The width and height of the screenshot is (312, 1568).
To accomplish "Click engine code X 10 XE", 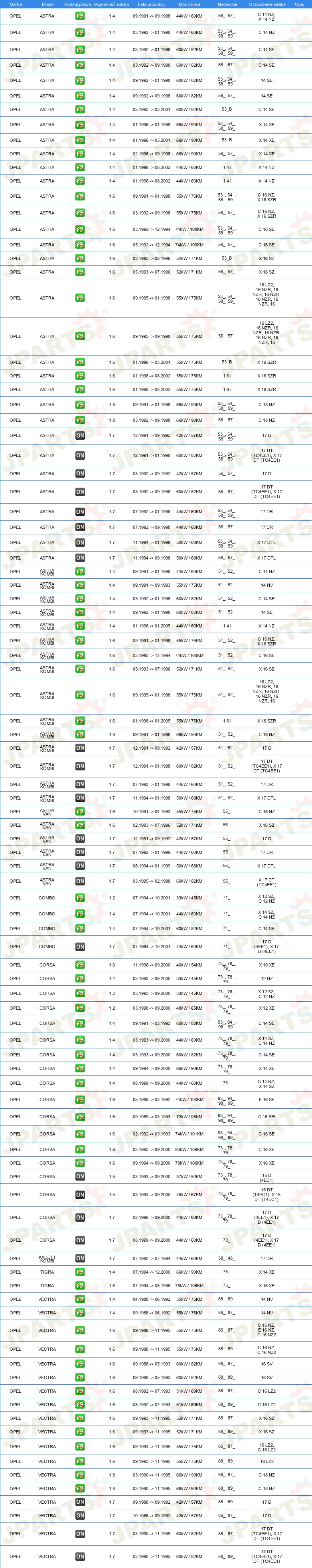I will (267, 964).
